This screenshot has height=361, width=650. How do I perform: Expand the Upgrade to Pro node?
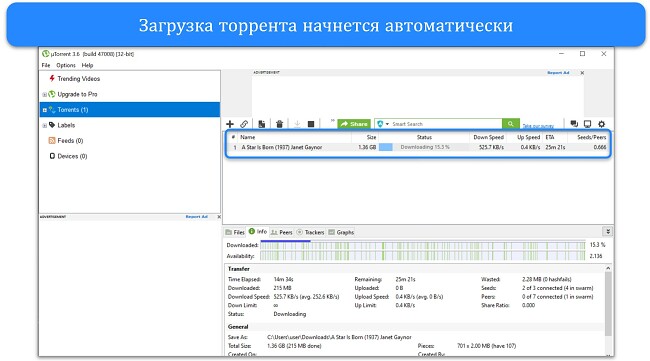[x=44, y=94]
